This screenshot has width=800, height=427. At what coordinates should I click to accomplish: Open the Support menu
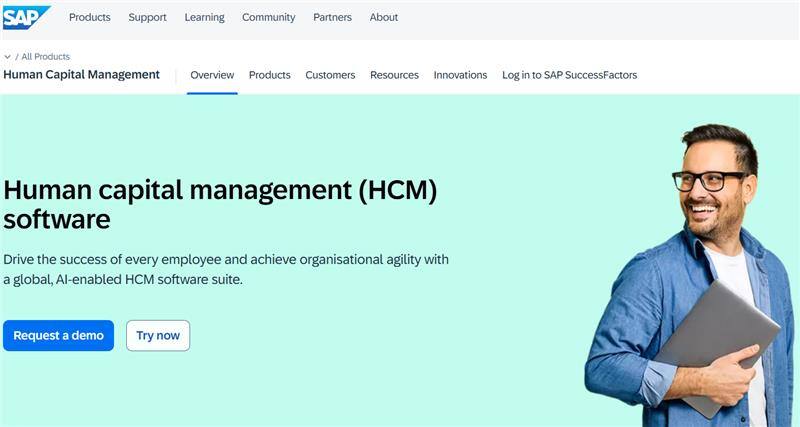click(x=147, y=17)
